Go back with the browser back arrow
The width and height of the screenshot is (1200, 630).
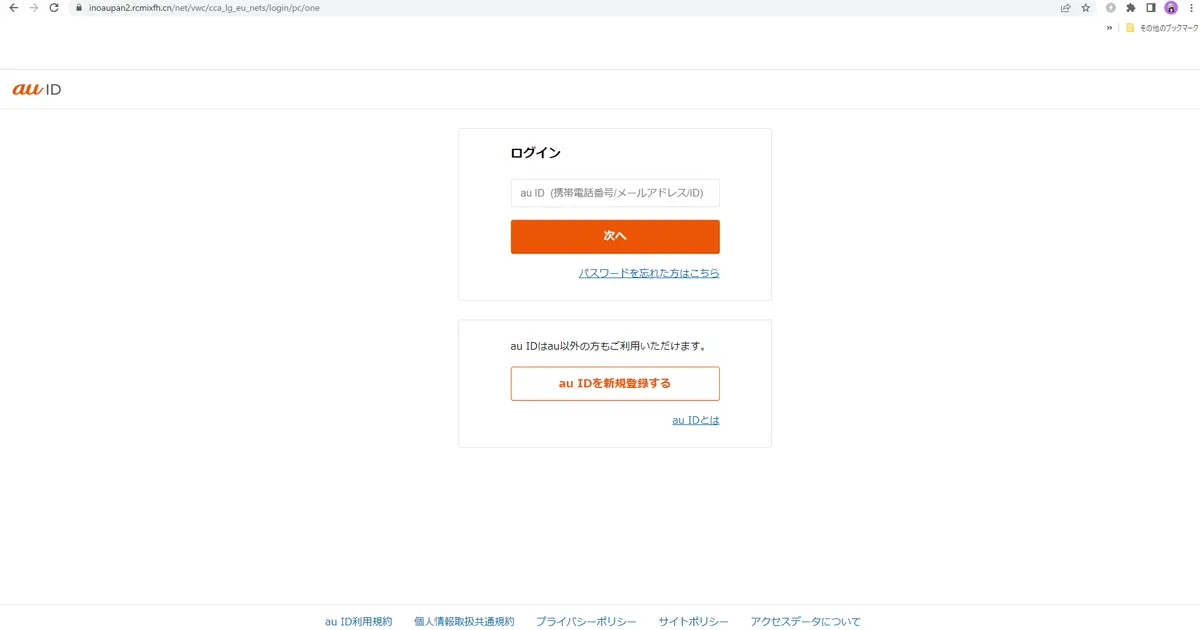[x=13, y=8]
